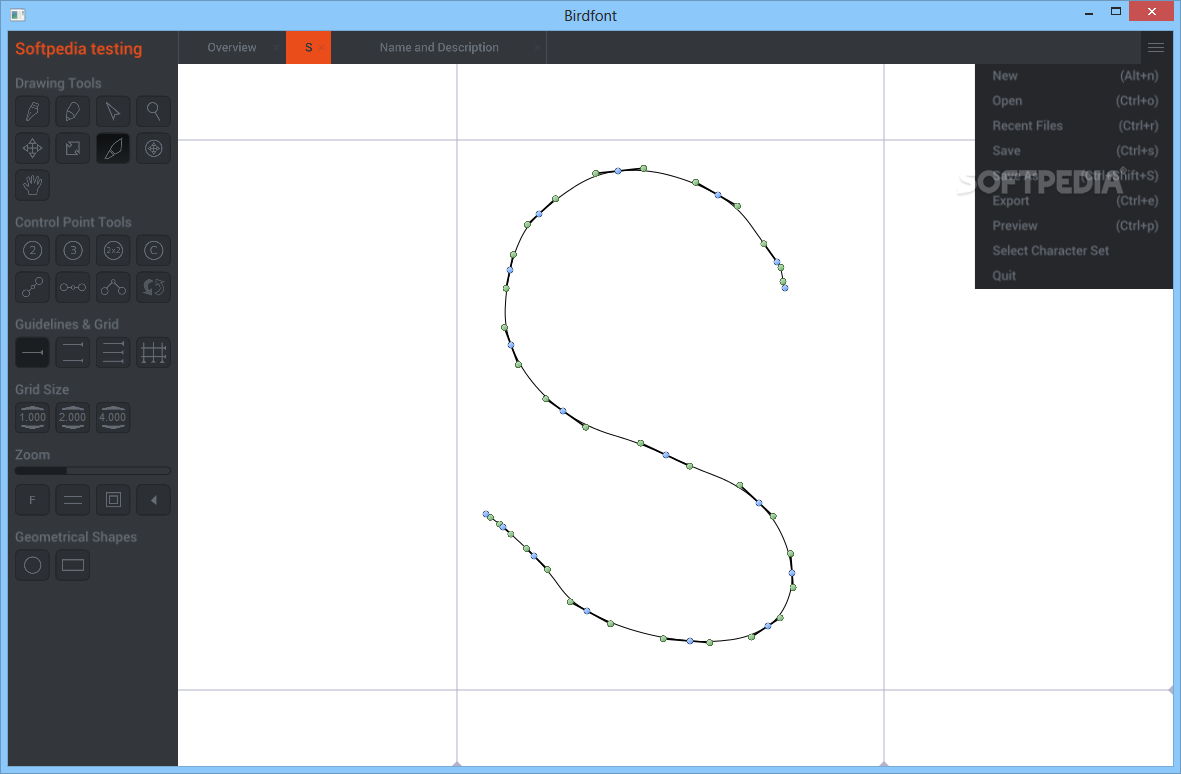
Task: Maximize the Birdfont window
Action: pos(1116,11)
